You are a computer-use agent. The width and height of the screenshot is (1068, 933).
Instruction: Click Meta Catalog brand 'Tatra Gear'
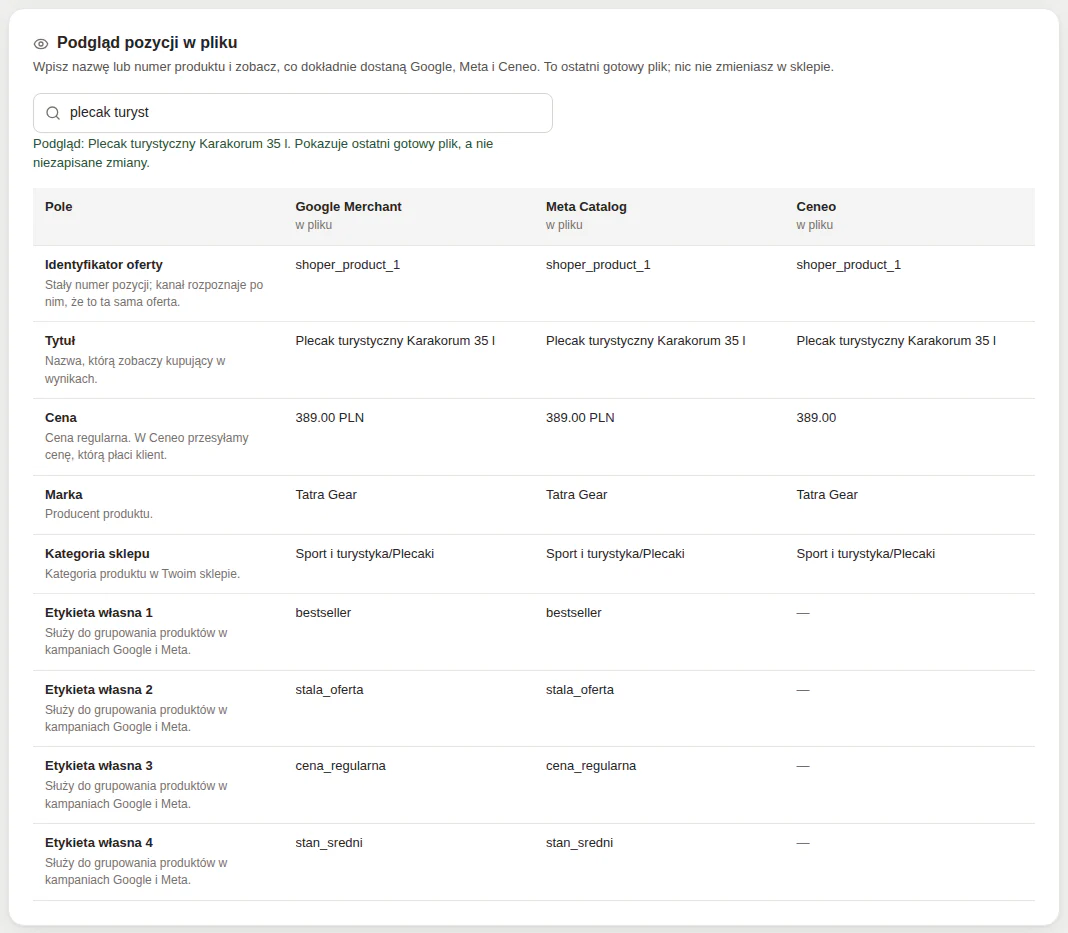(x=576, y=494)
